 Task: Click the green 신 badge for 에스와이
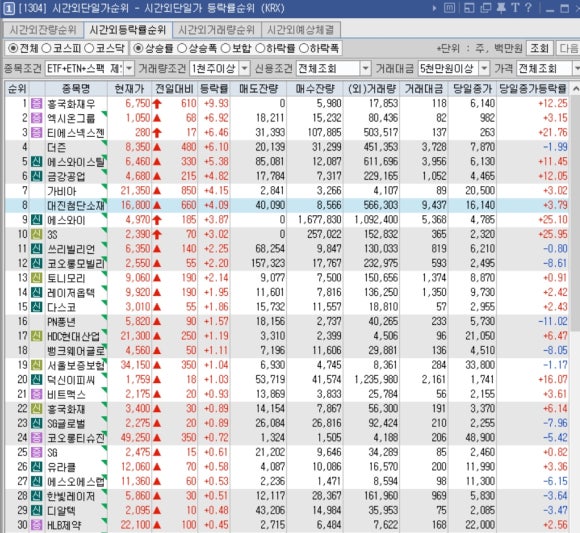coord(36,220)
